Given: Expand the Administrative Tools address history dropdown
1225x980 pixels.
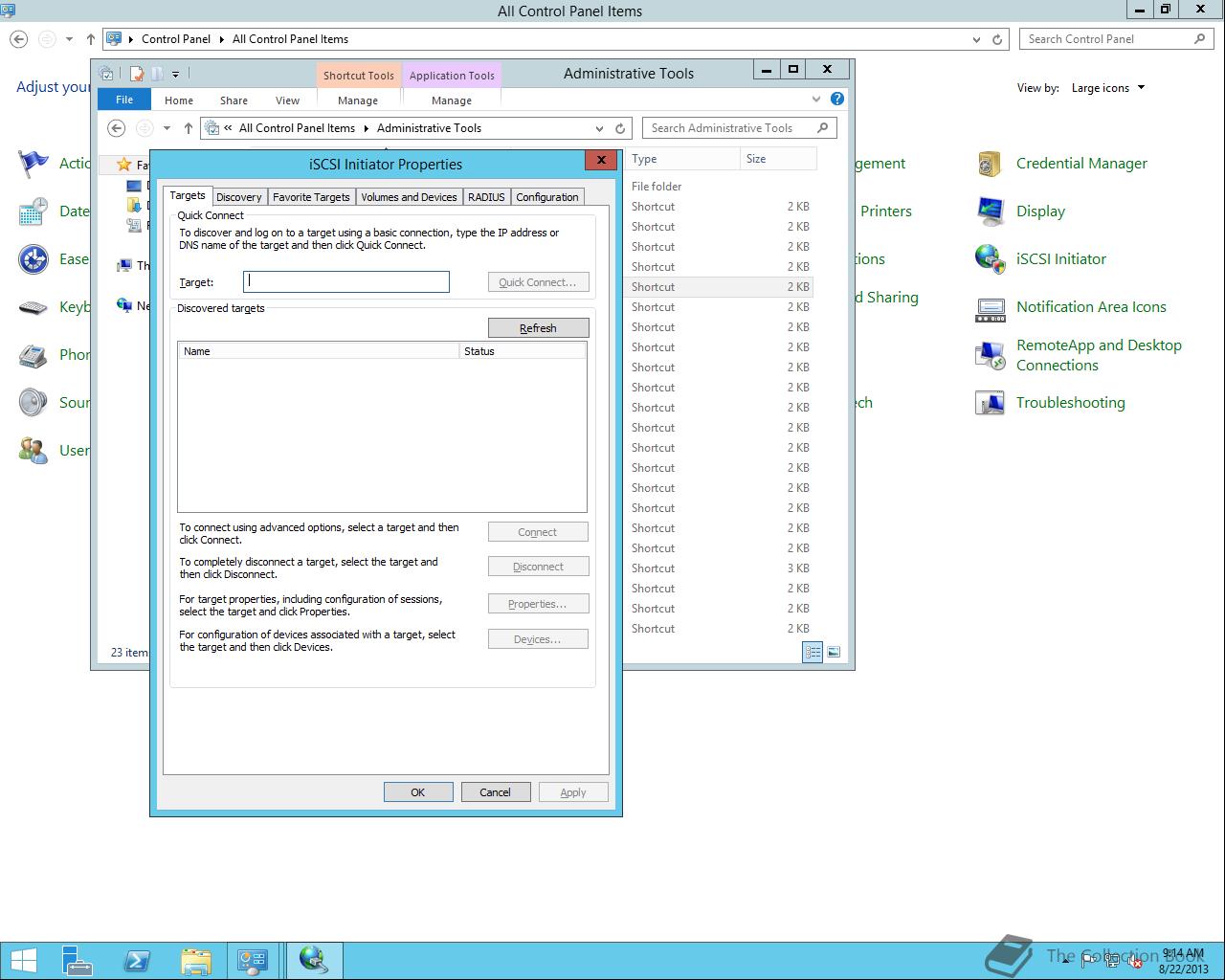Looking at the screenshot, I should (x=599, y=128).
